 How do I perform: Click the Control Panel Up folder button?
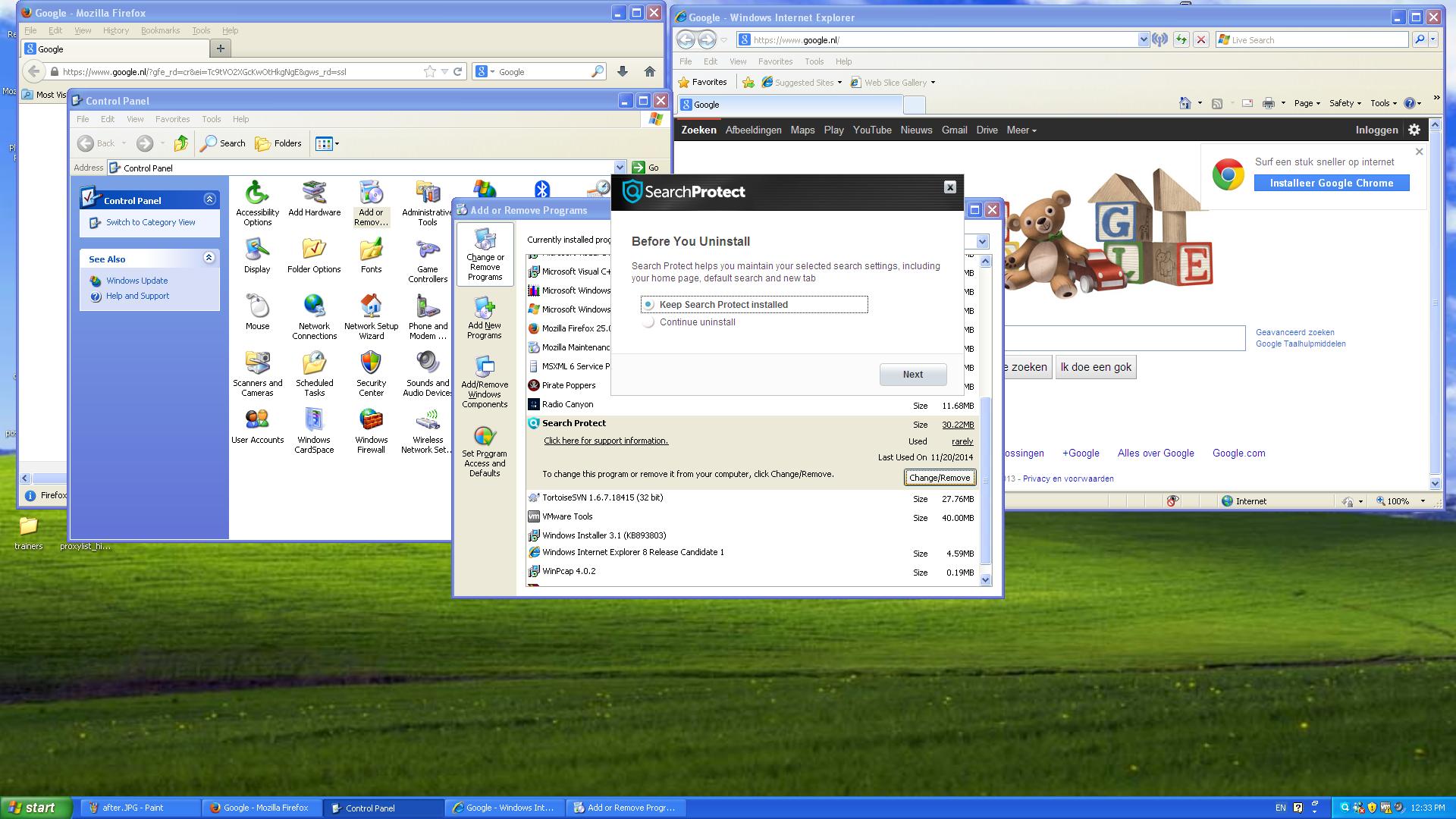(x=180, y=143)
